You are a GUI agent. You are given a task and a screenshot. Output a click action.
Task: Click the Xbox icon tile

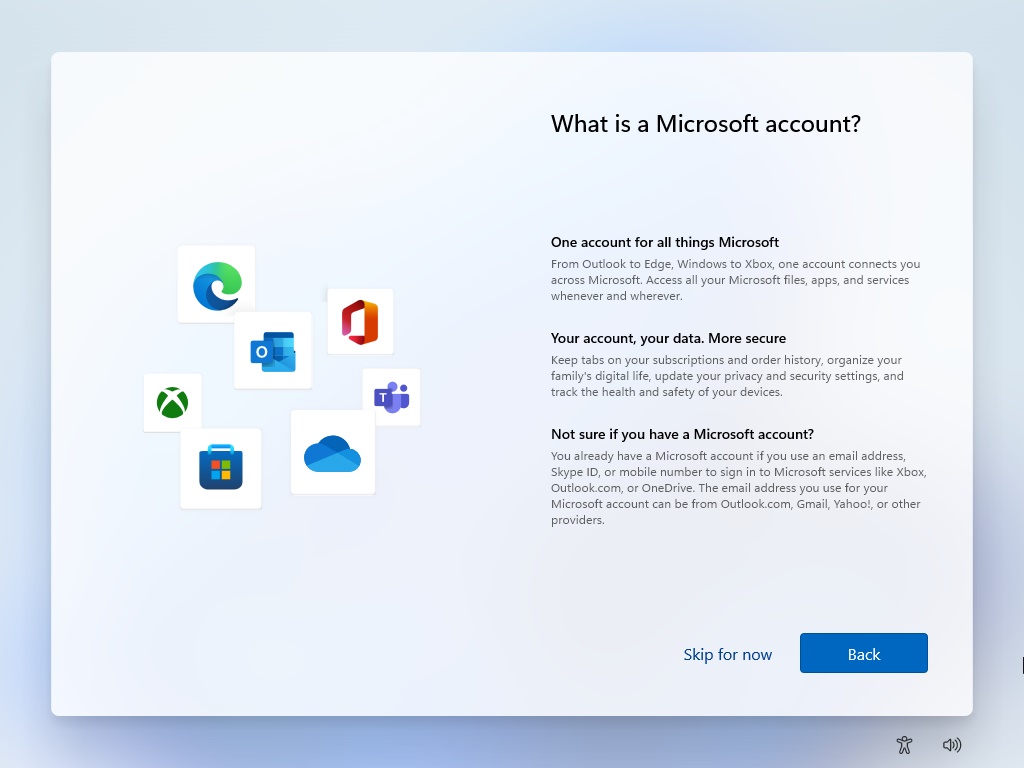point(172,402)
